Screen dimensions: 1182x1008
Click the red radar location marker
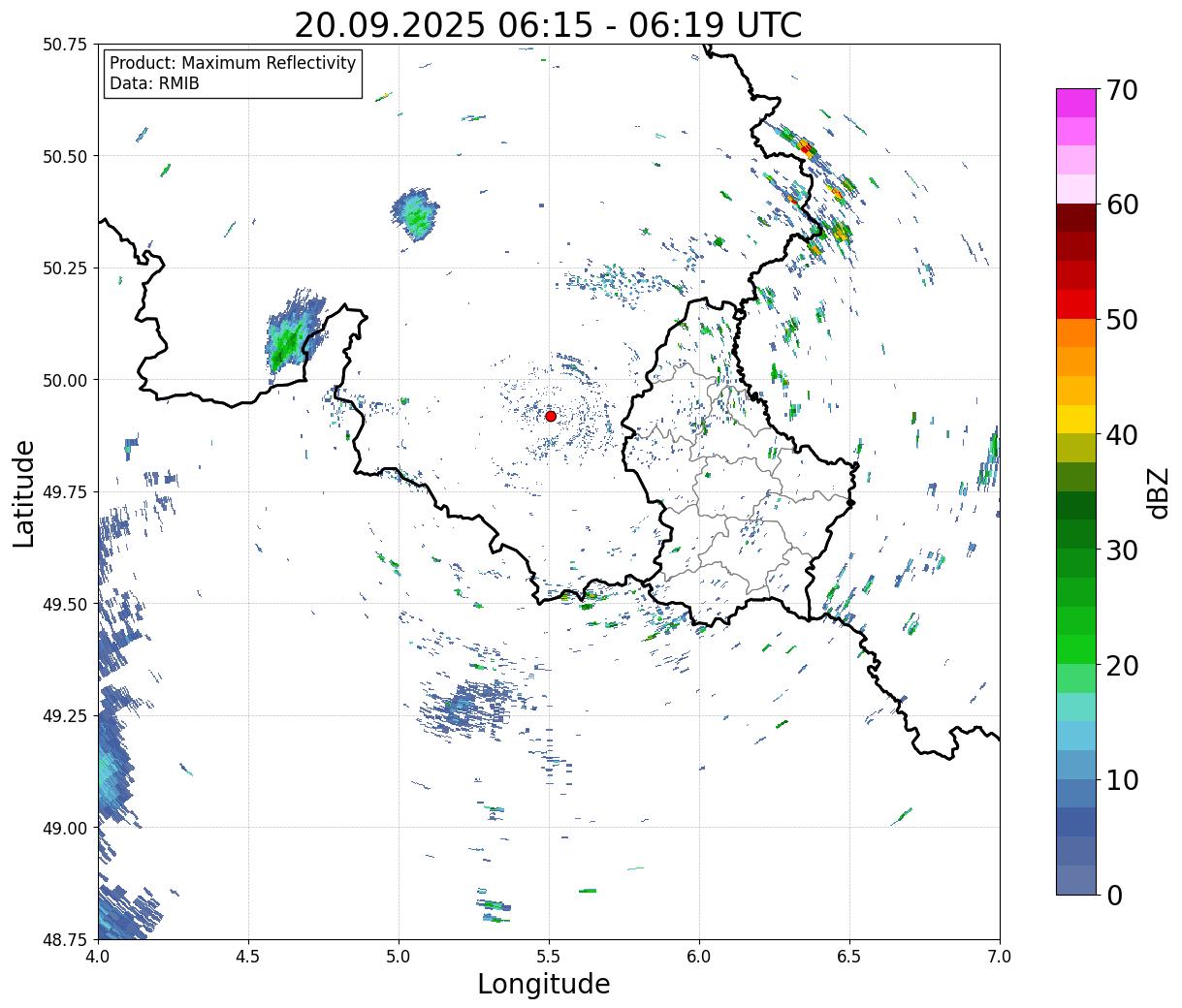click(x=551, y=416)
